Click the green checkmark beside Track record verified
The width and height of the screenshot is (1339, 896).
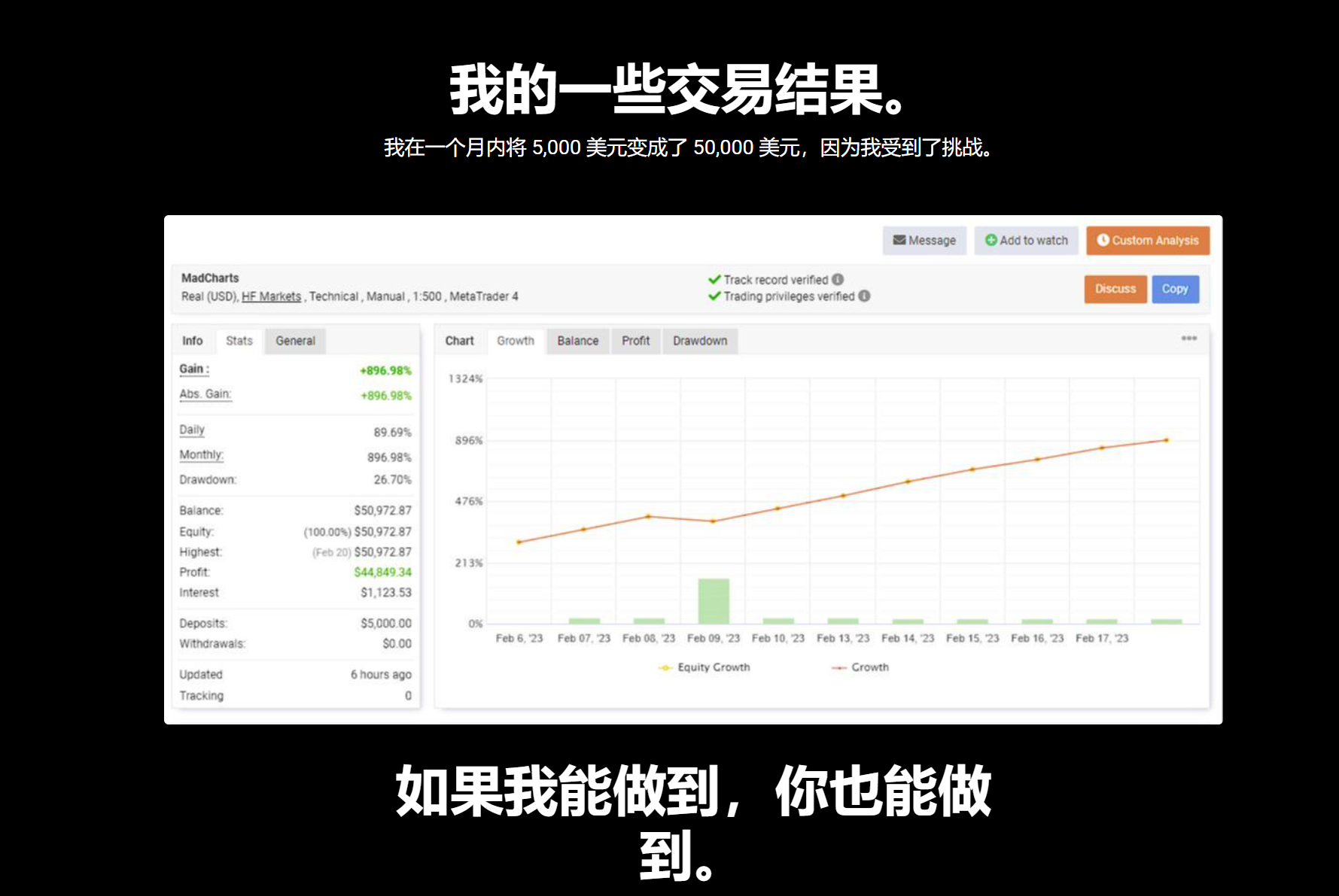click(x=714, y=279)
